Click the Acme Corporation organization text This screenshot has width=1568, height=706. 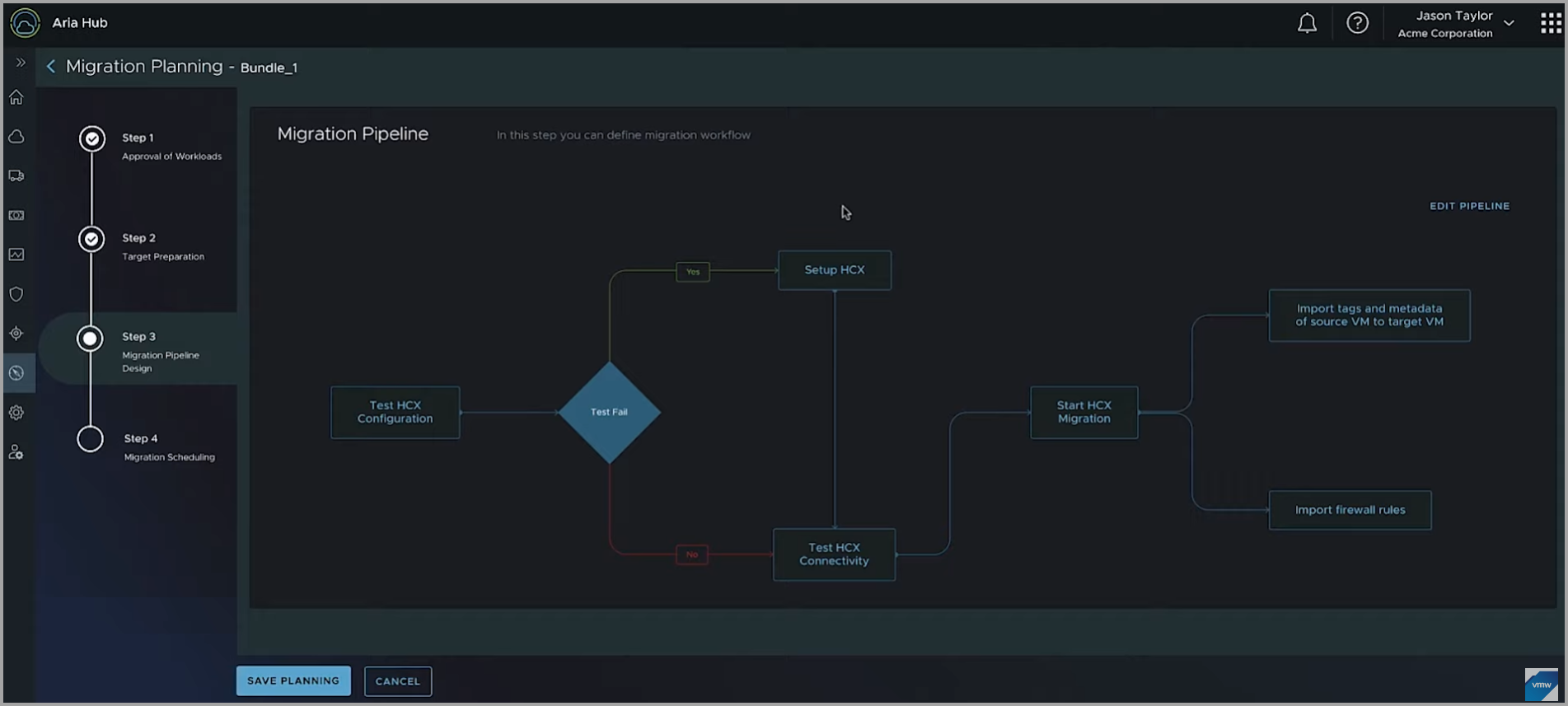click(1444, 34)
